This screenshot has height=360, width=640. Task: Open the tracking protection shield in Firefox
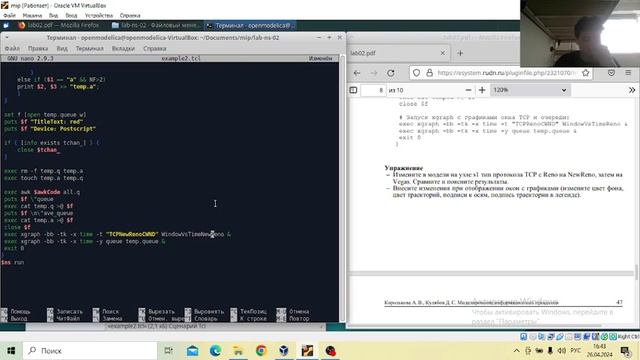416,73
